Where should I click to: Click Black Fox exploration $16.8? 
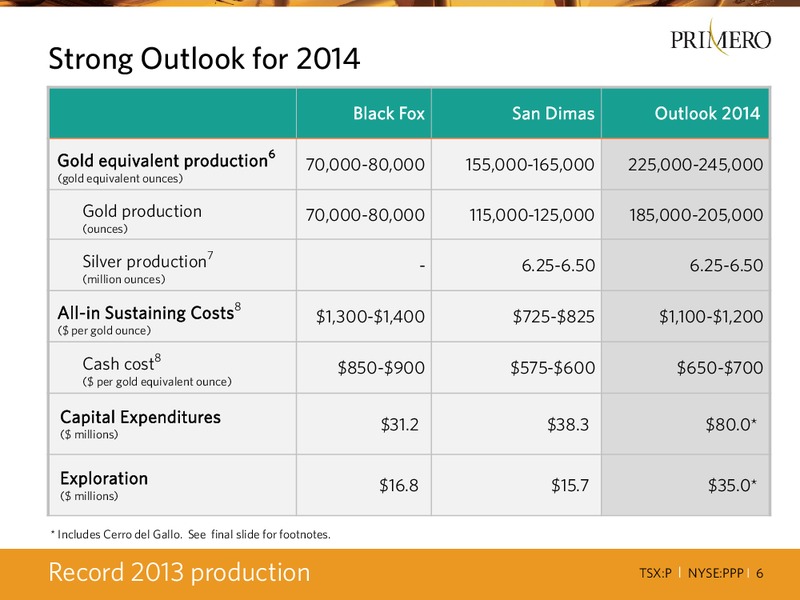[398, 485]
